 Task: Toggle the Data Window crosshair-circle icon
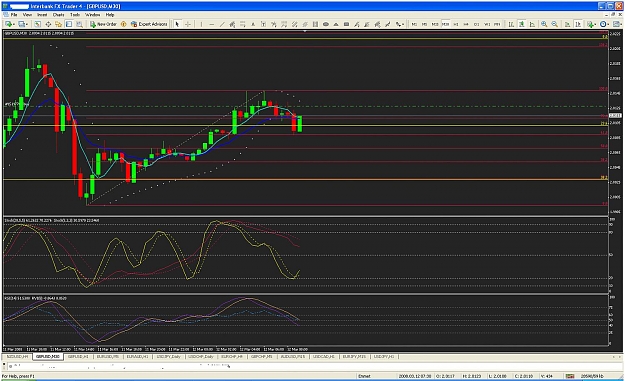48,24
